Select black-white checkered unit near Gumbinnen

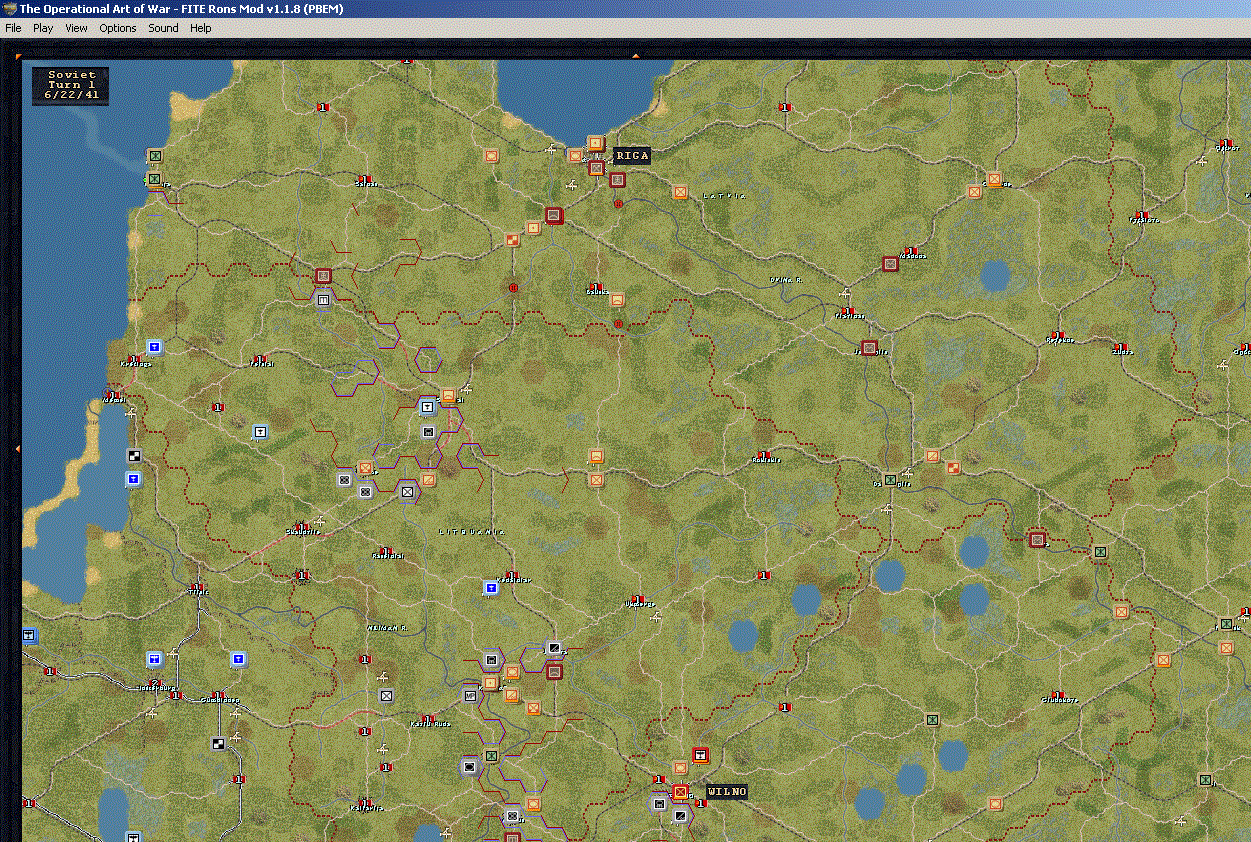tap(218, 743)
